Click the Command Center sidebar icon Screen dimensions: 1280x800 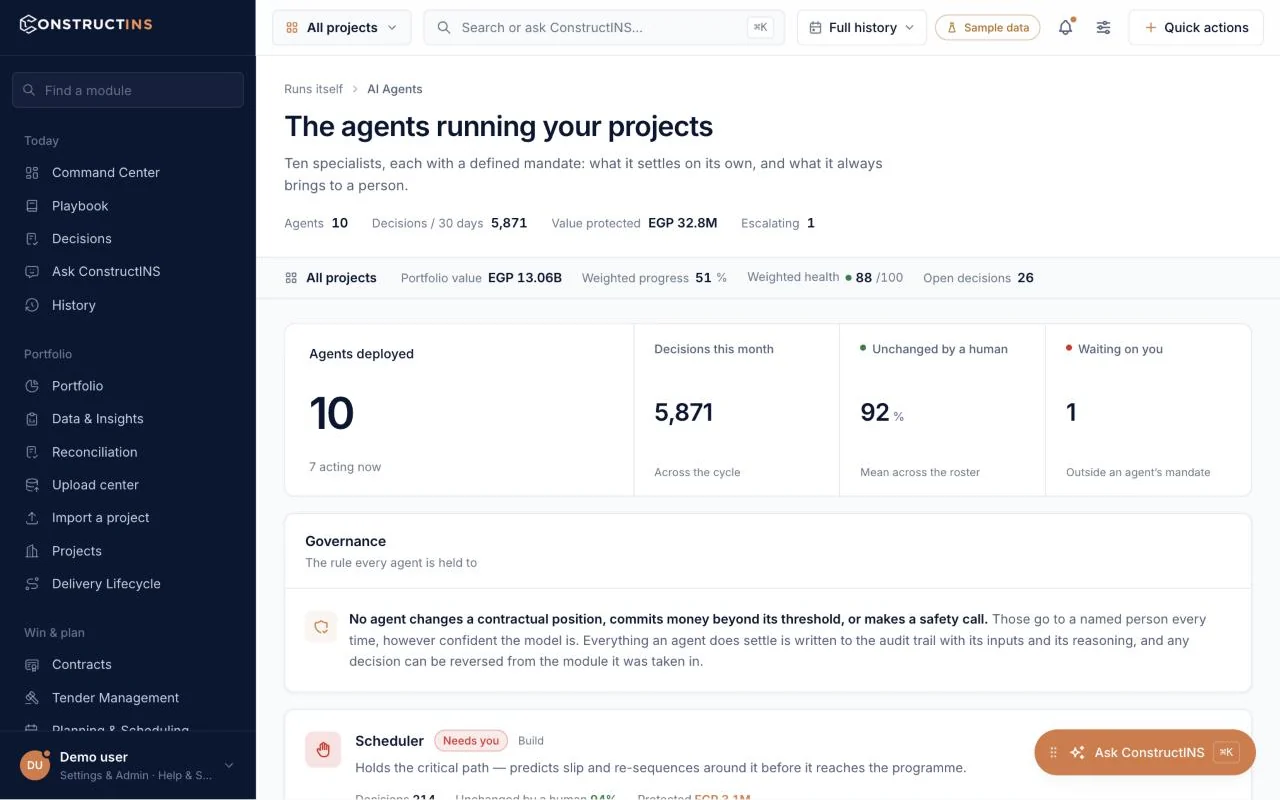pyautogui.click(x=32, y=173)
